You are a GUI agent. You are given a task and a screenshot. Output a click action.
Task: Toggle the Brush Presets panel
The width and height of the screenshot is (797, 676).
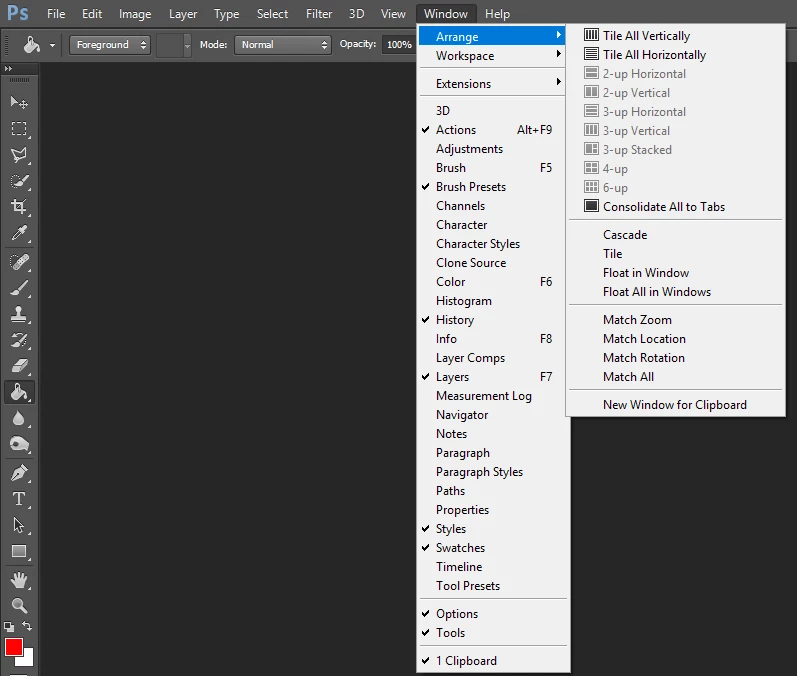pos(492,187)
